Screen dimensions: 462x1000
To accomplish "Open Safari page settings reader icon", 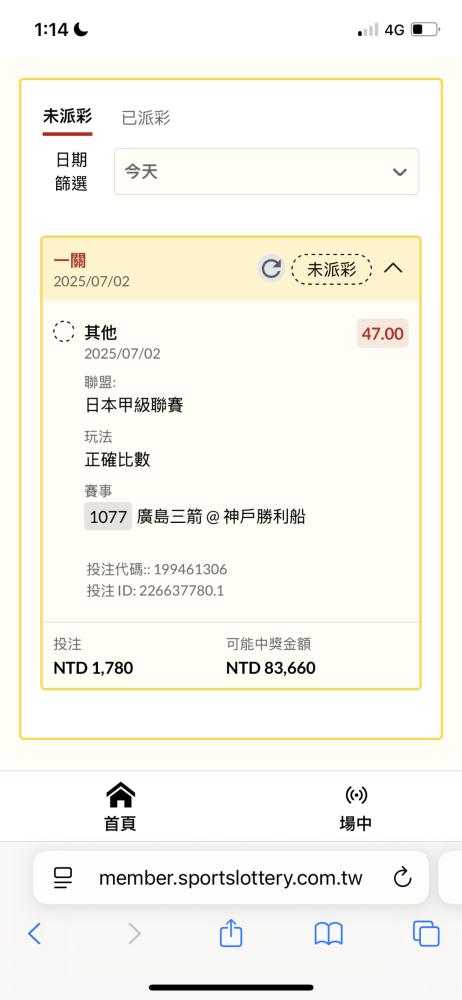I will pyautogui.click(x=63, y=878).
